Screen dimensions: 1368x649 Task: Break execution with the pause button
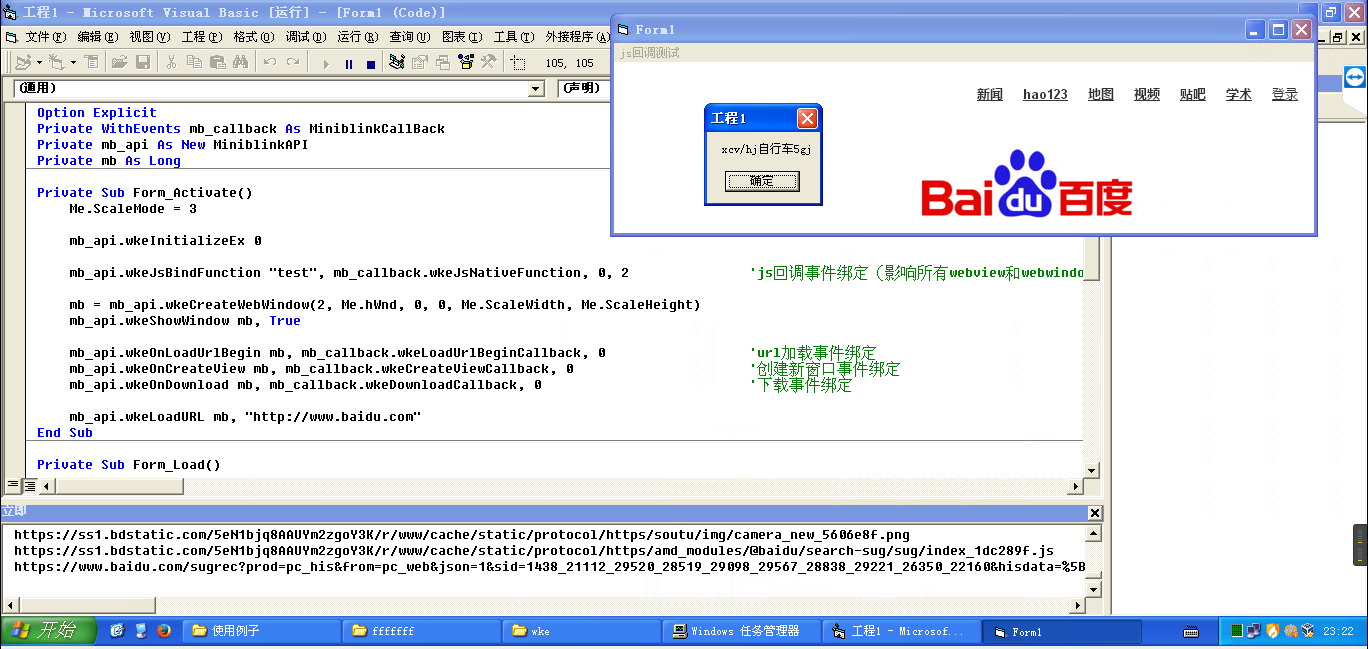click(x=349, y=64)
